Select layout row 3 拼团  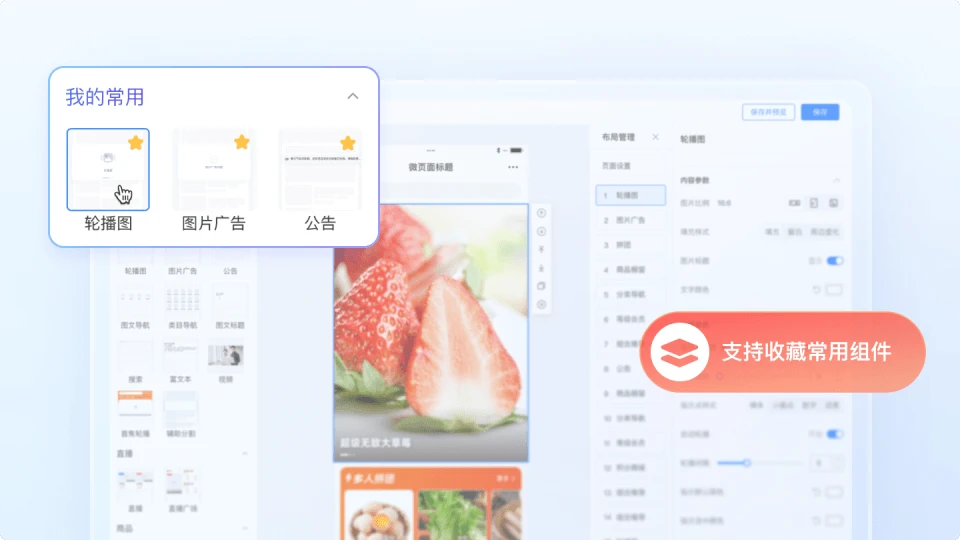631,245
